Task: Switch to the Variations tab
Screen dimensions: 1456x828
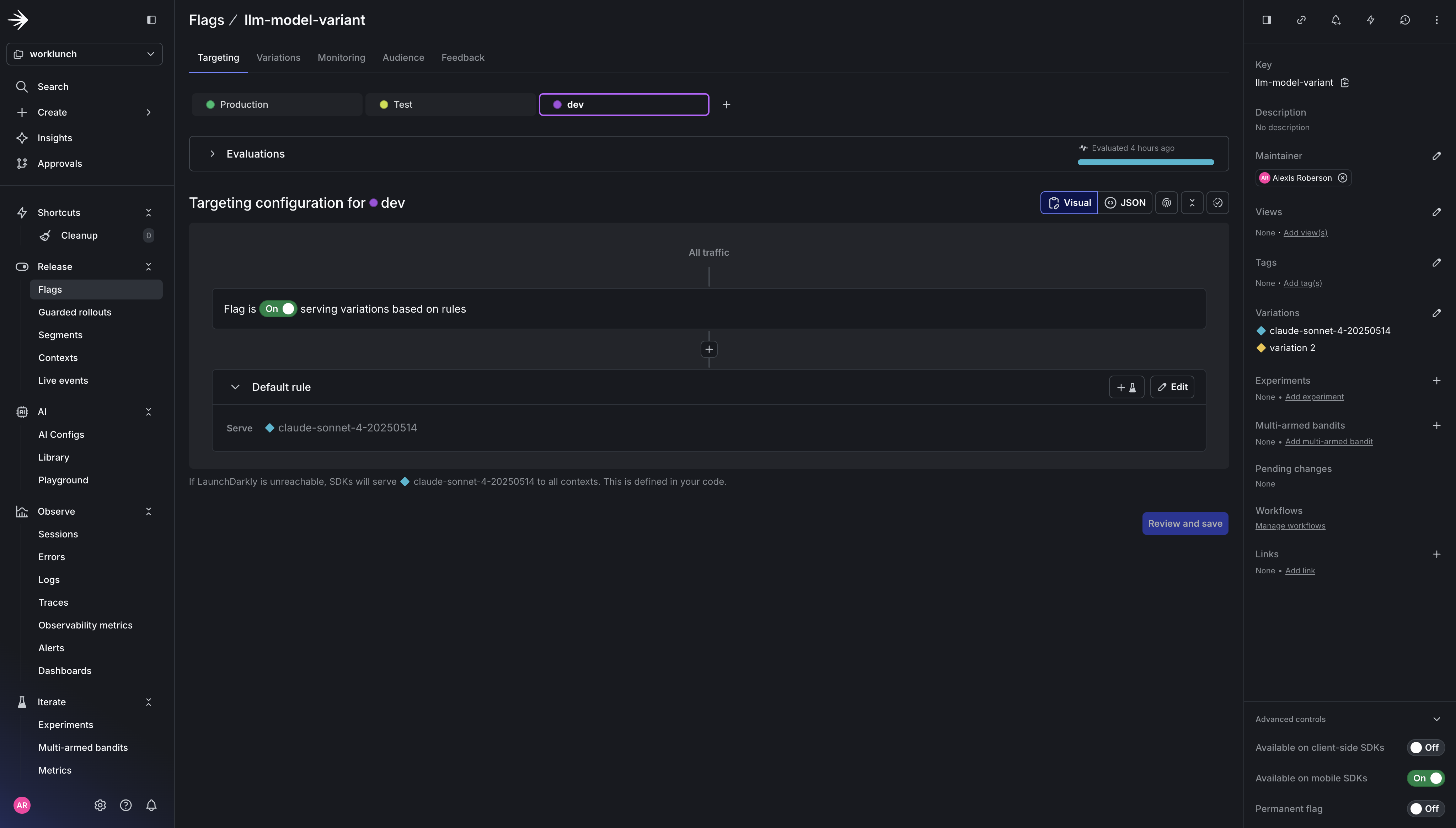Action: coord(278,57)
